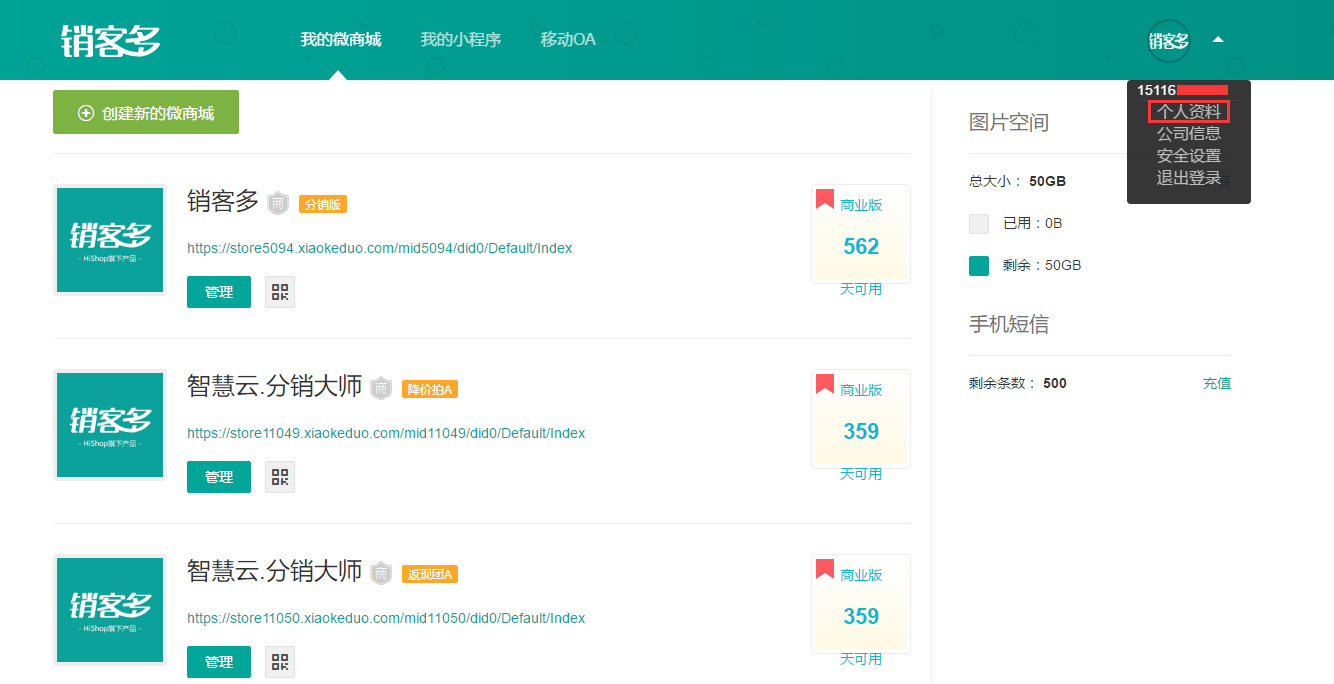Screen dimensions: 1334x684
Task: Click 359 days on the 降价拍A store card
Action: click(861, 432)
